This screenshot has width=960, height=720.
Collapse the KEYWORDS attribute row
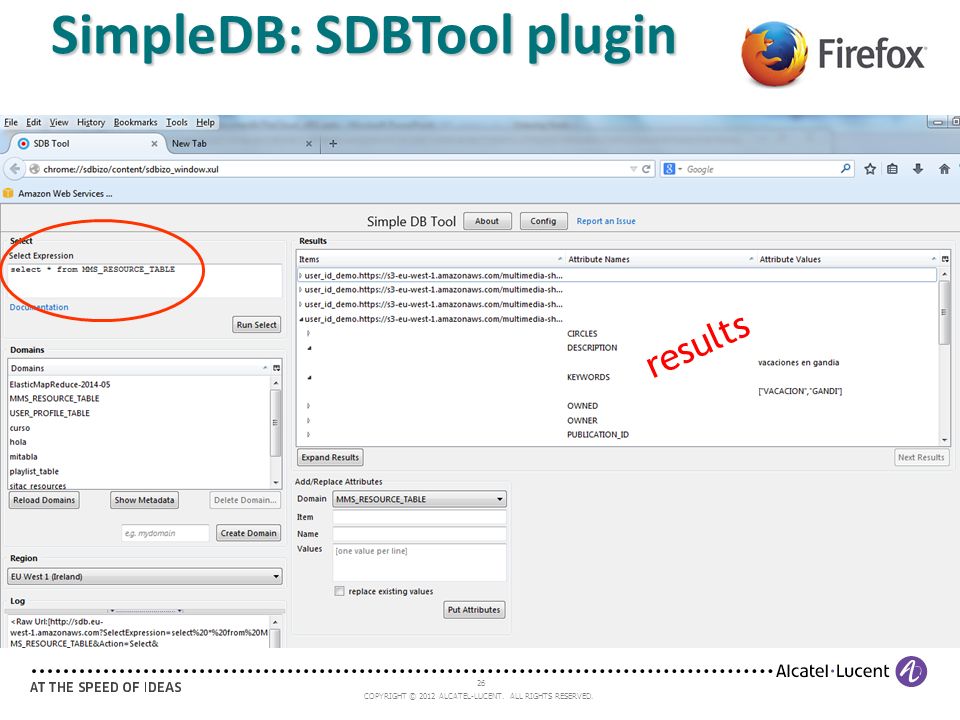tap(309, 377)
